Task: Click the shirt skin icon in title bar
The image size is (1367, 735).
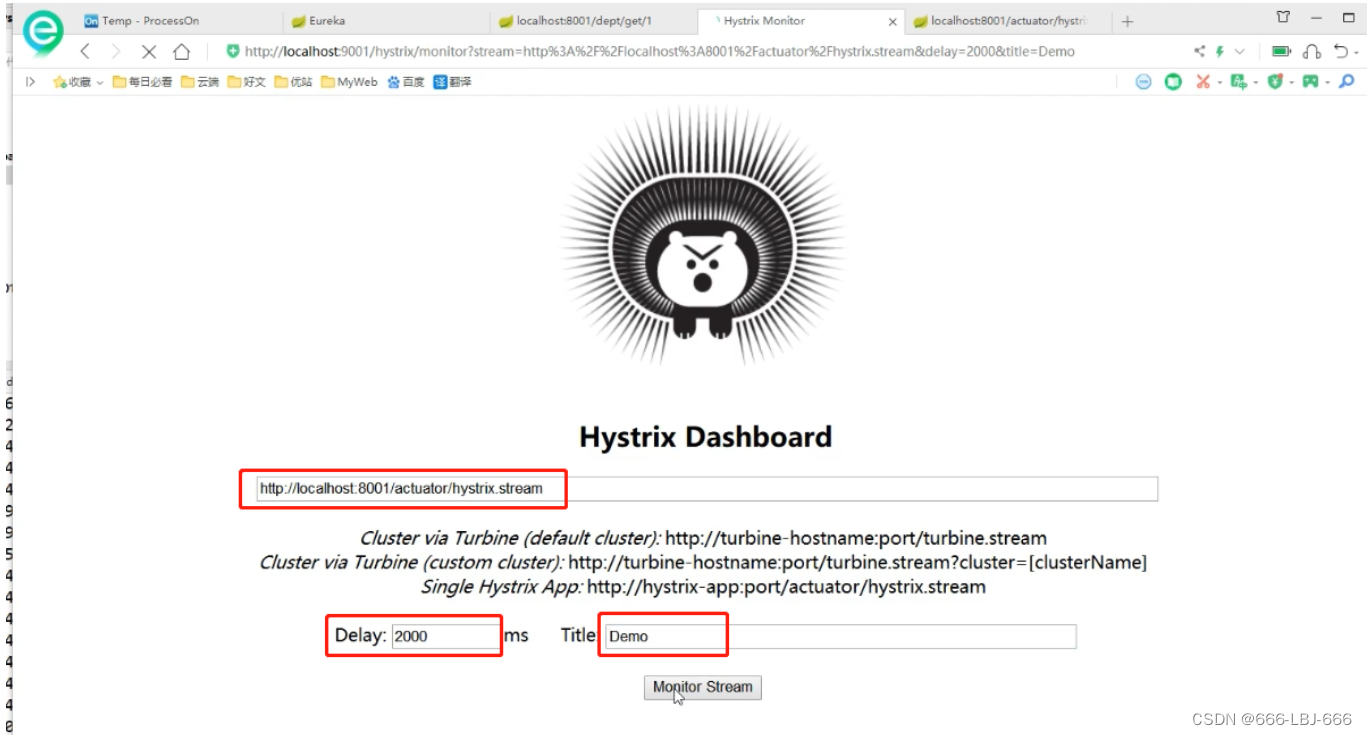Action: pyautogui.click(x=1283, y=18)
